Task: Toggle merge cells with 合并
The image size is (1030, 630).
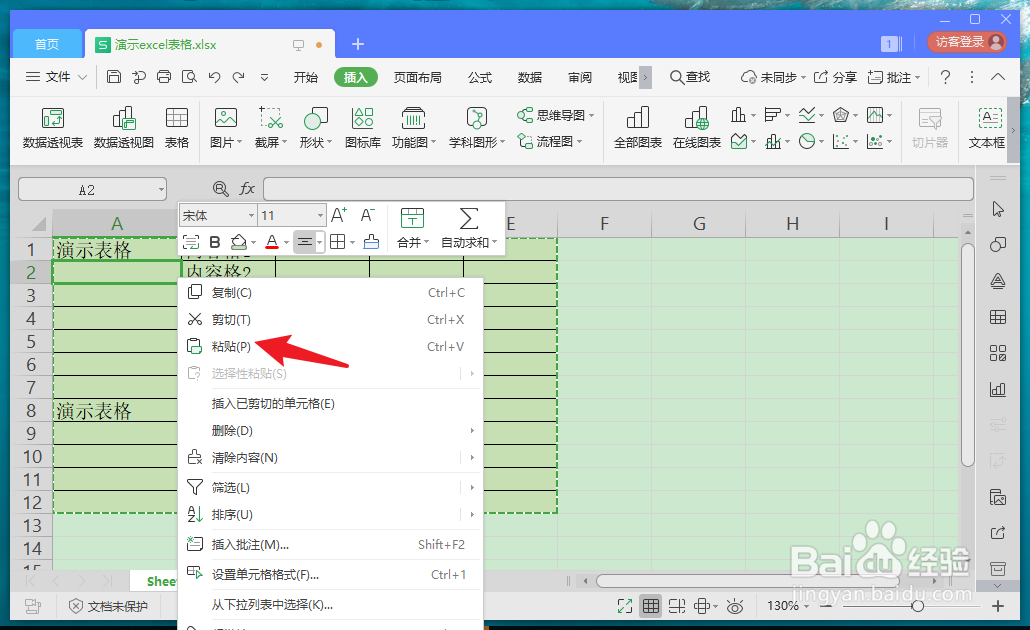Action: tap(408, 241)
